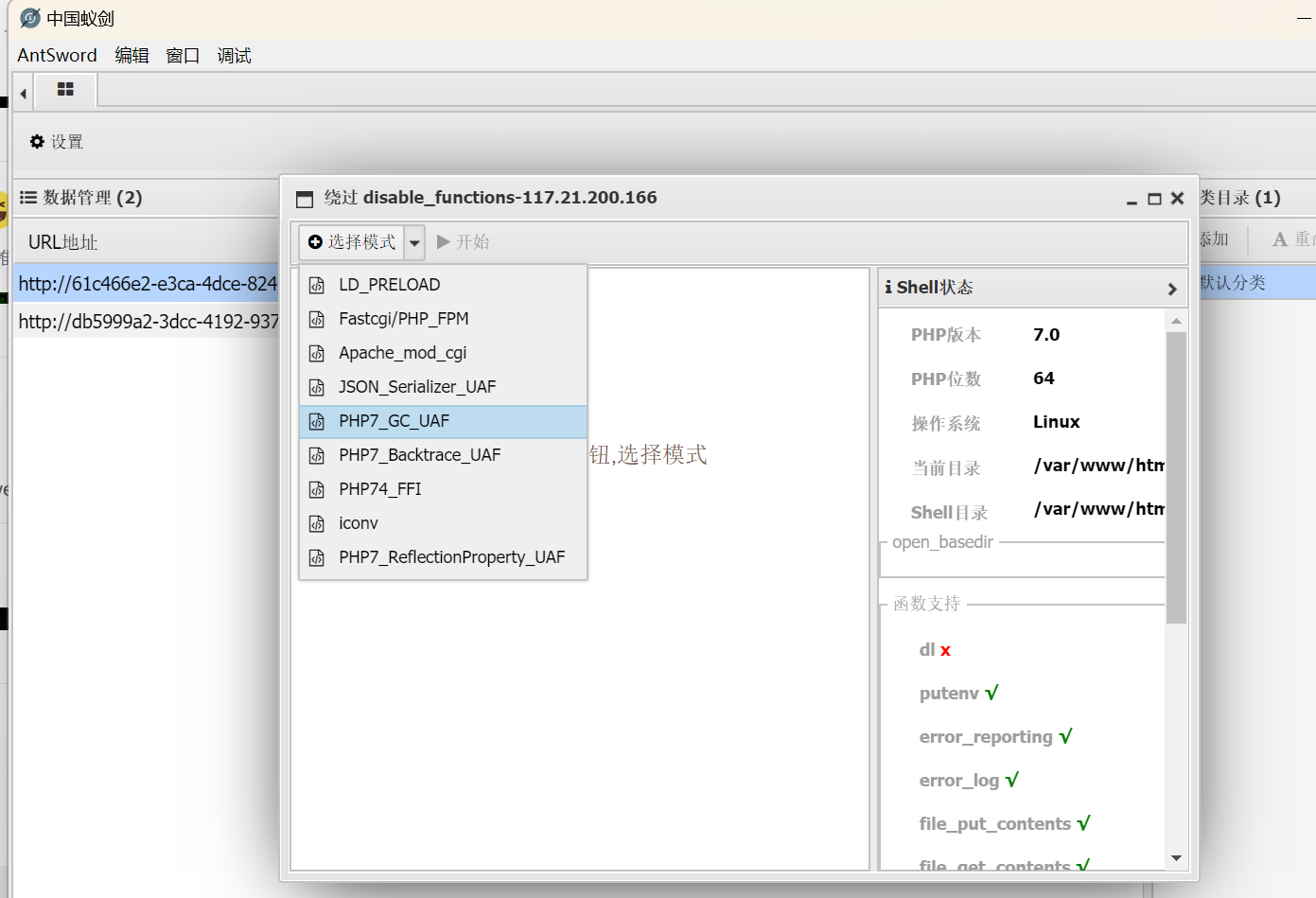The image size is (1316, 898).
Task: Open the AntSword menu
Action: tap(57, 55)
